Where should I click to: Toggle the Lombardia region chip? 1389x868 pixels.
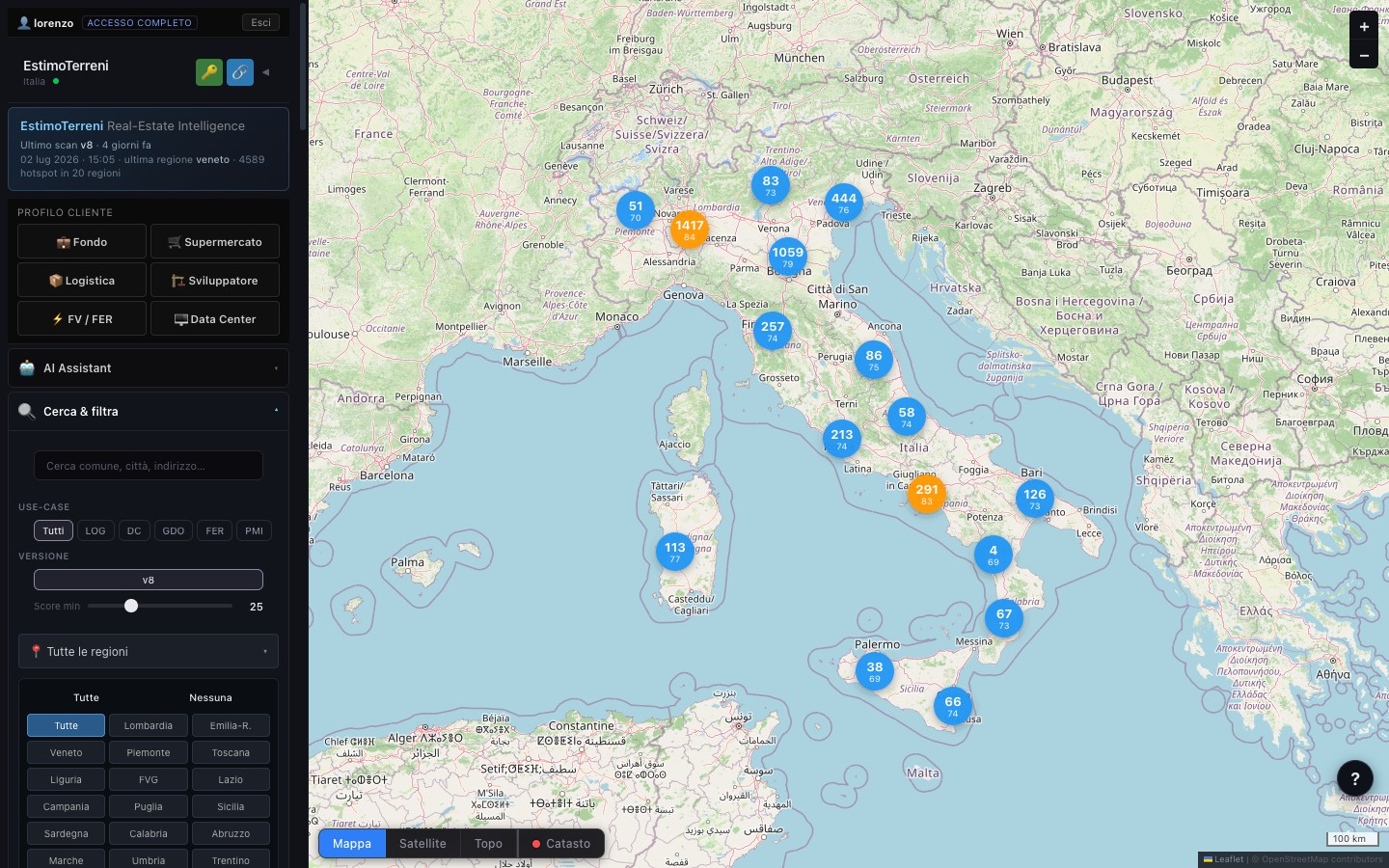coord(149,725)
